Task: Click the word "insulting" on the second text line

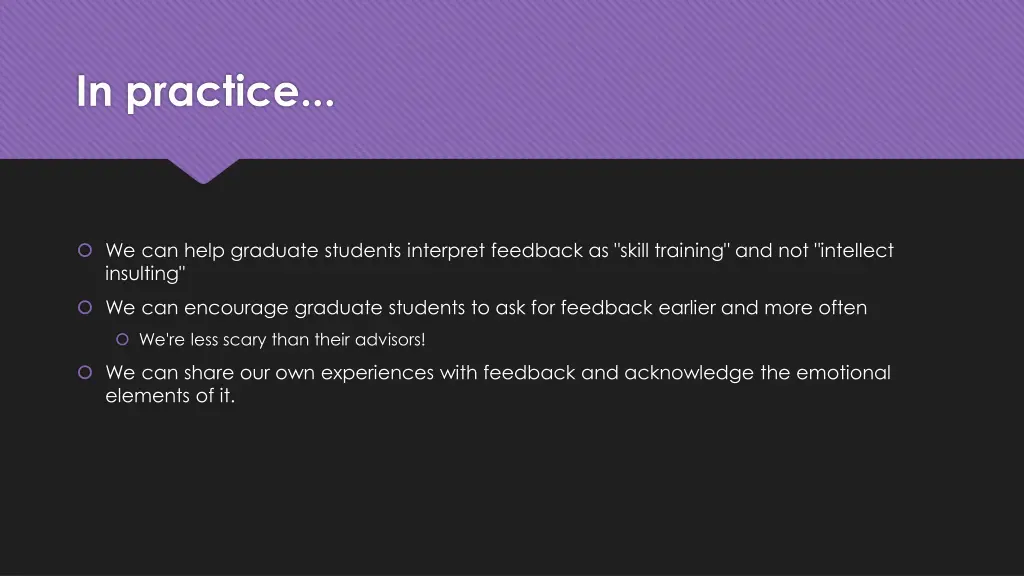Action: coord(142,274)
